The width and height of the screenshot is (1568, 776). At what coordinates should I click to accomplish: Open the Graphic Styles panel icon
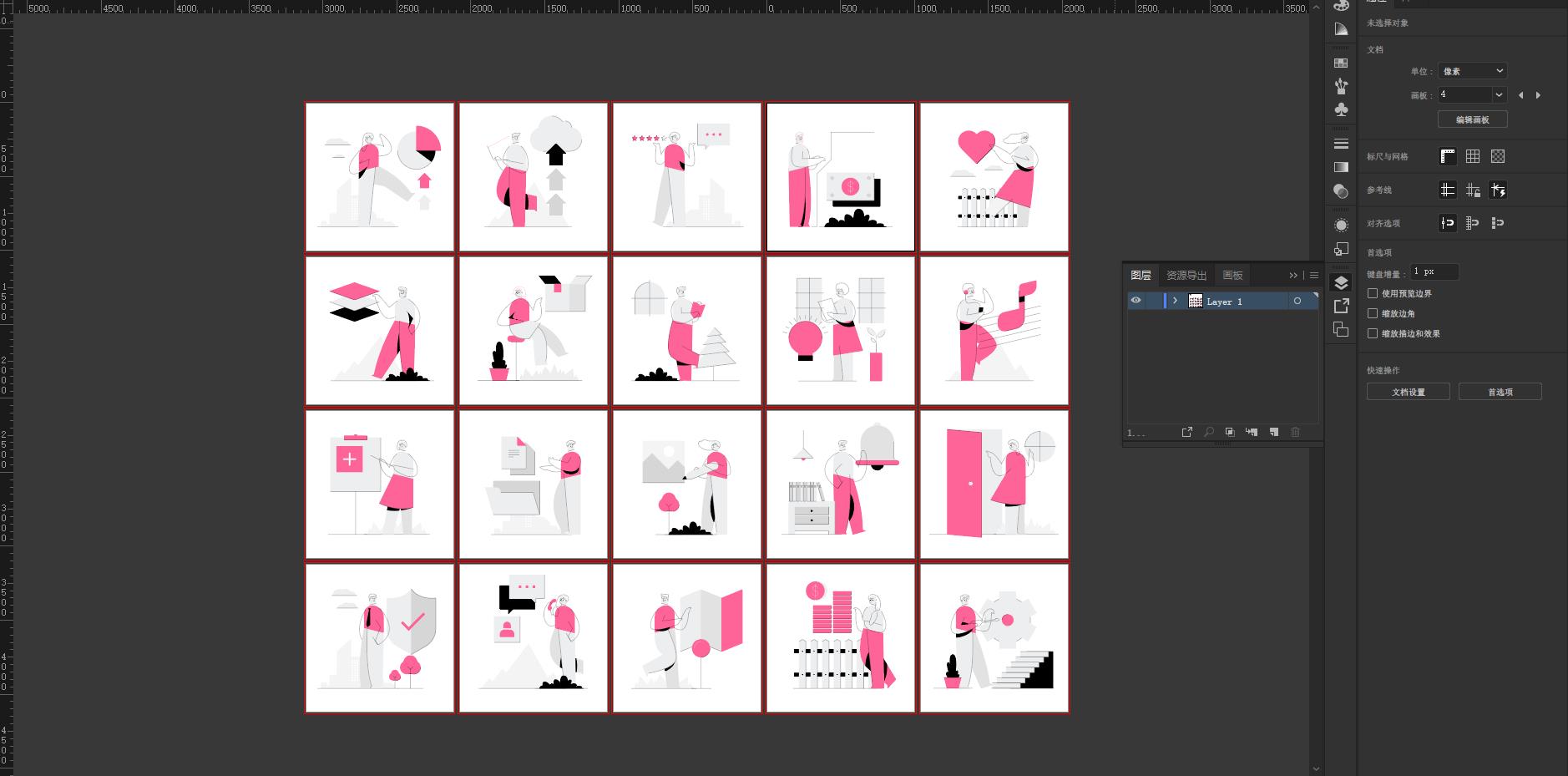pyautogui.click(x=1341, y=249)
